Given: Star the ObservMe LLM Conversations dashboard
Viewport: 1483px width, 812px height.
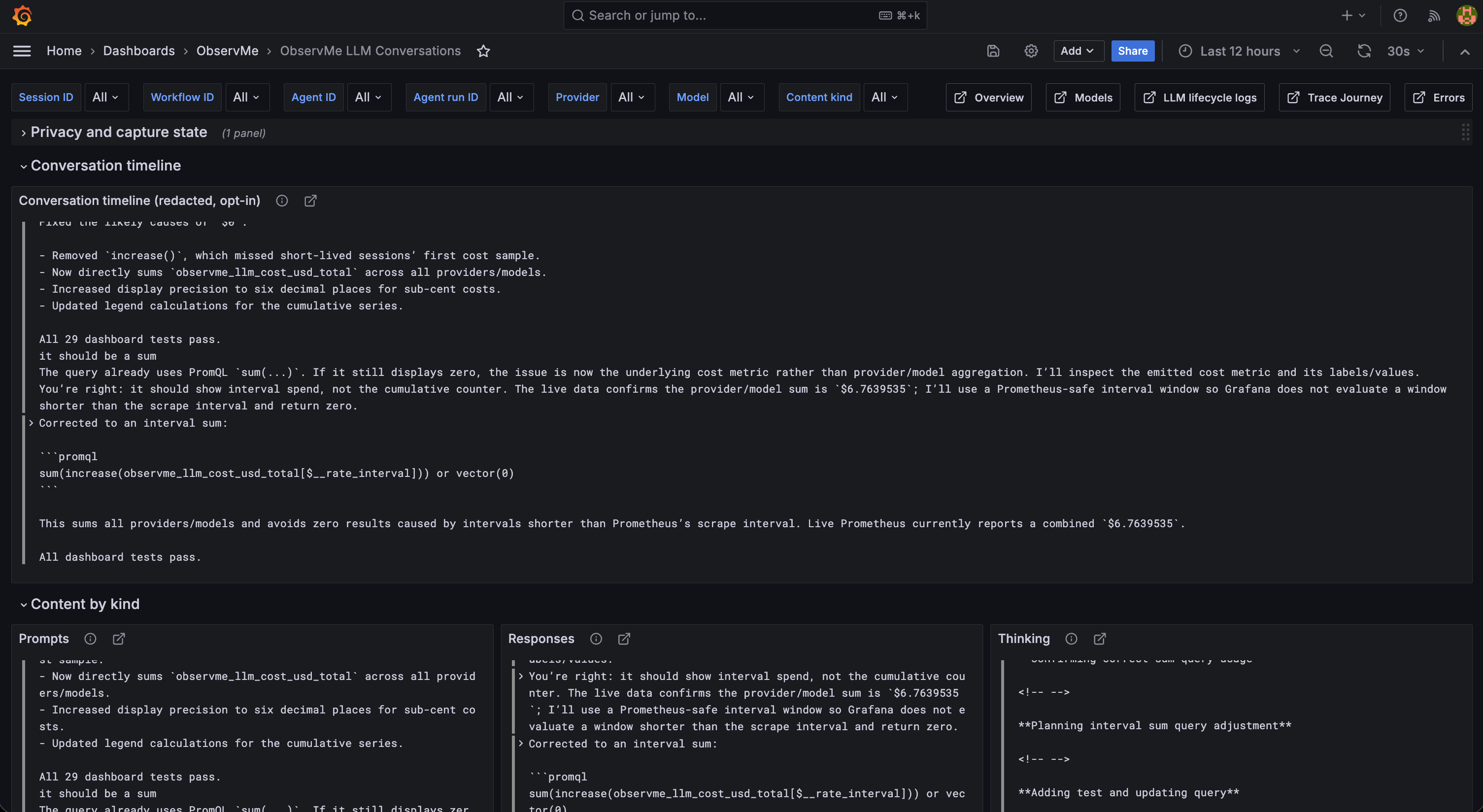Looking at the screenshot, I should (484, 51).
